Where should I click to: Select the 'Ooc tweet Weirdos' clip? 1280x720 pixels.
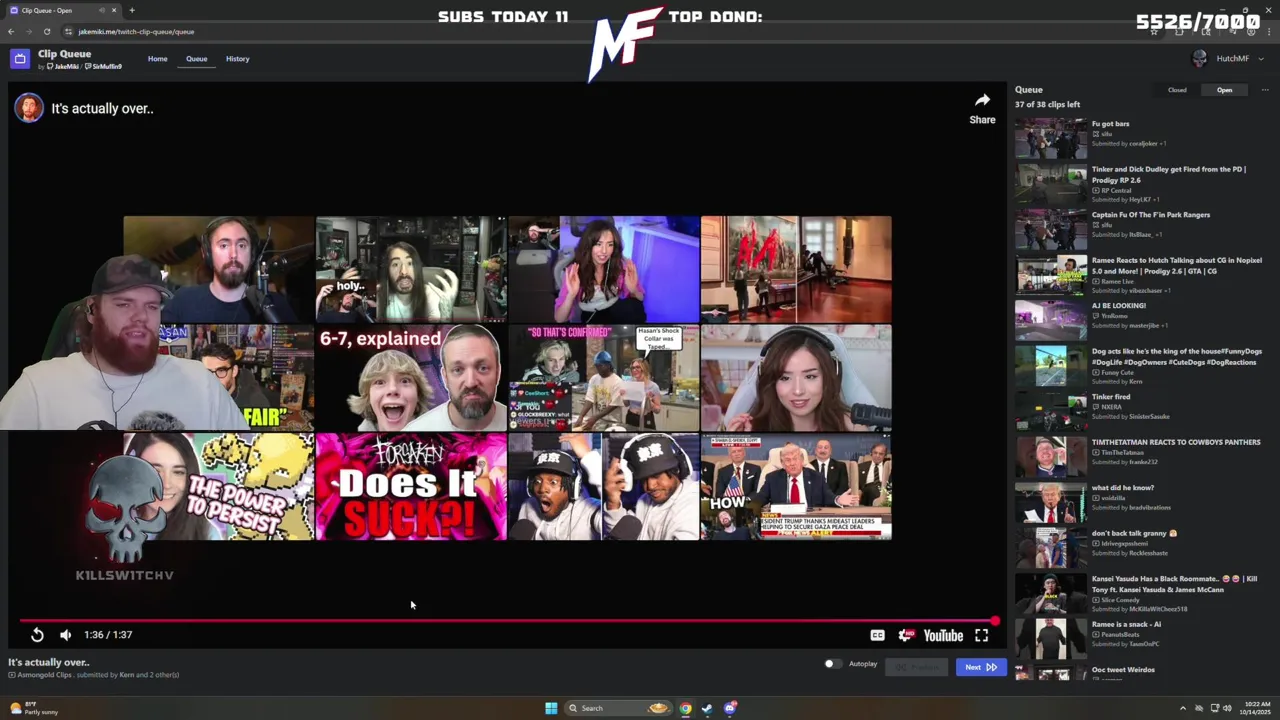coord(1140,672)
